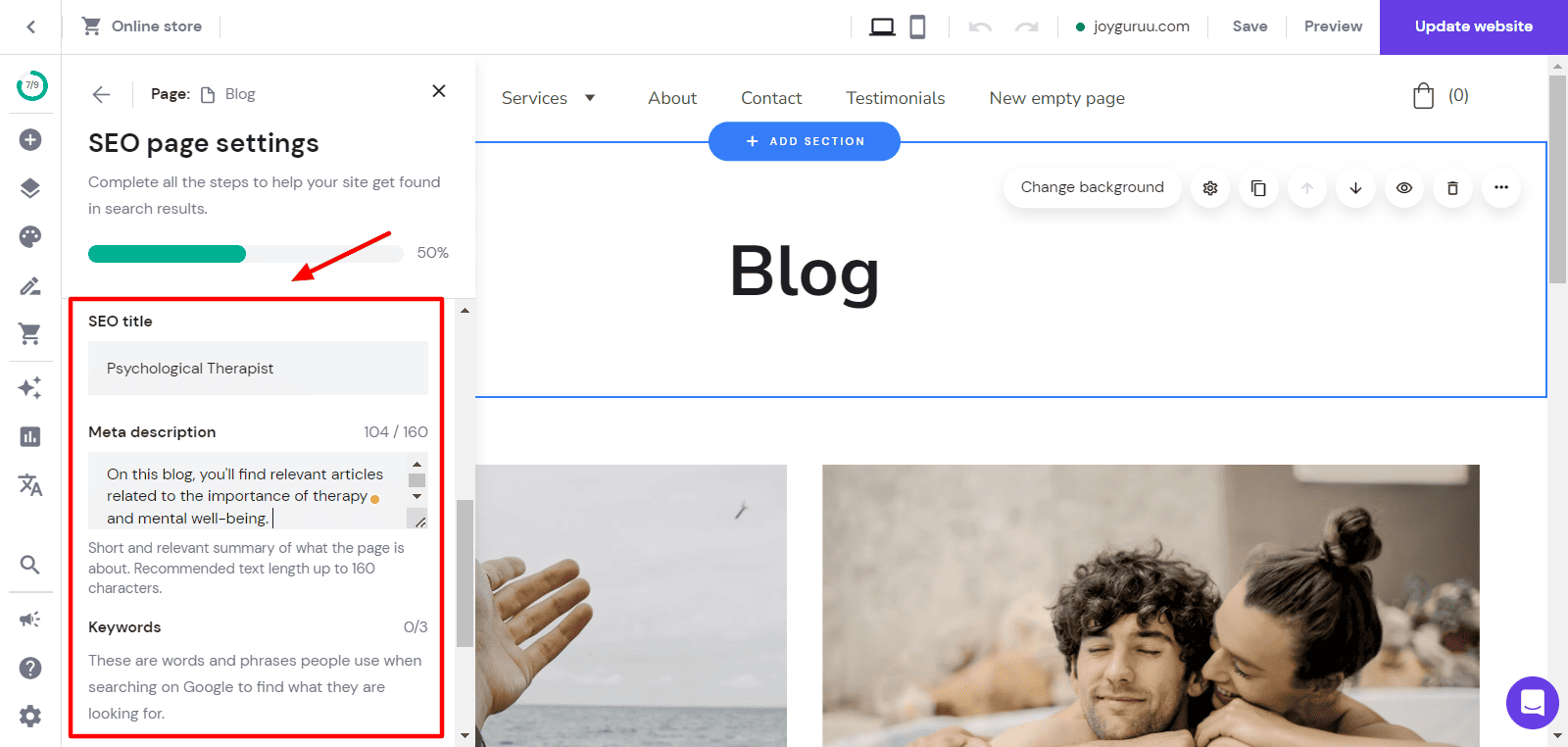Switch to desktop preview mode
1568x747 pixels.
tap(882, 26)
